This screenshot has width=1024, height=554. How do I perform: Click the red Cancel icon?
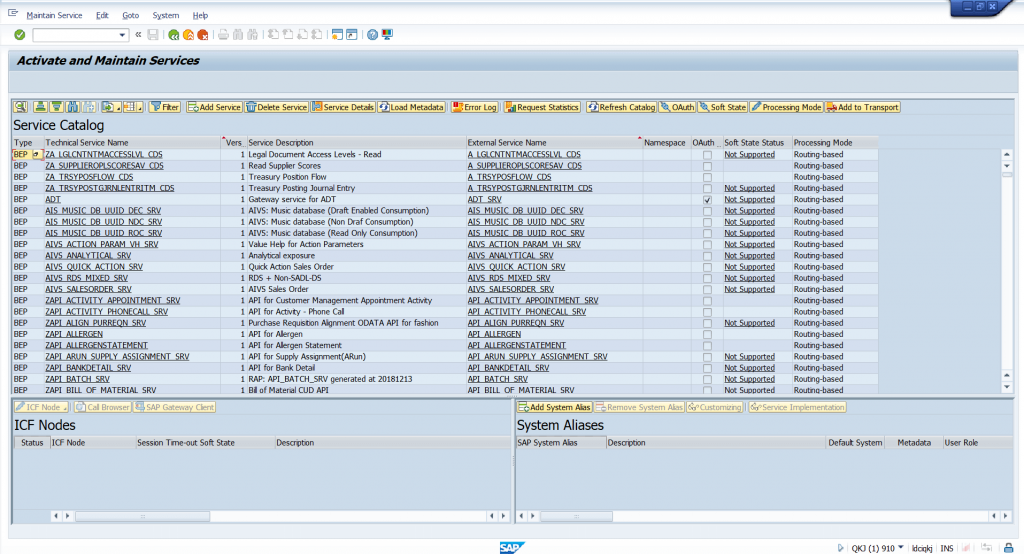(x=202, y=35)
